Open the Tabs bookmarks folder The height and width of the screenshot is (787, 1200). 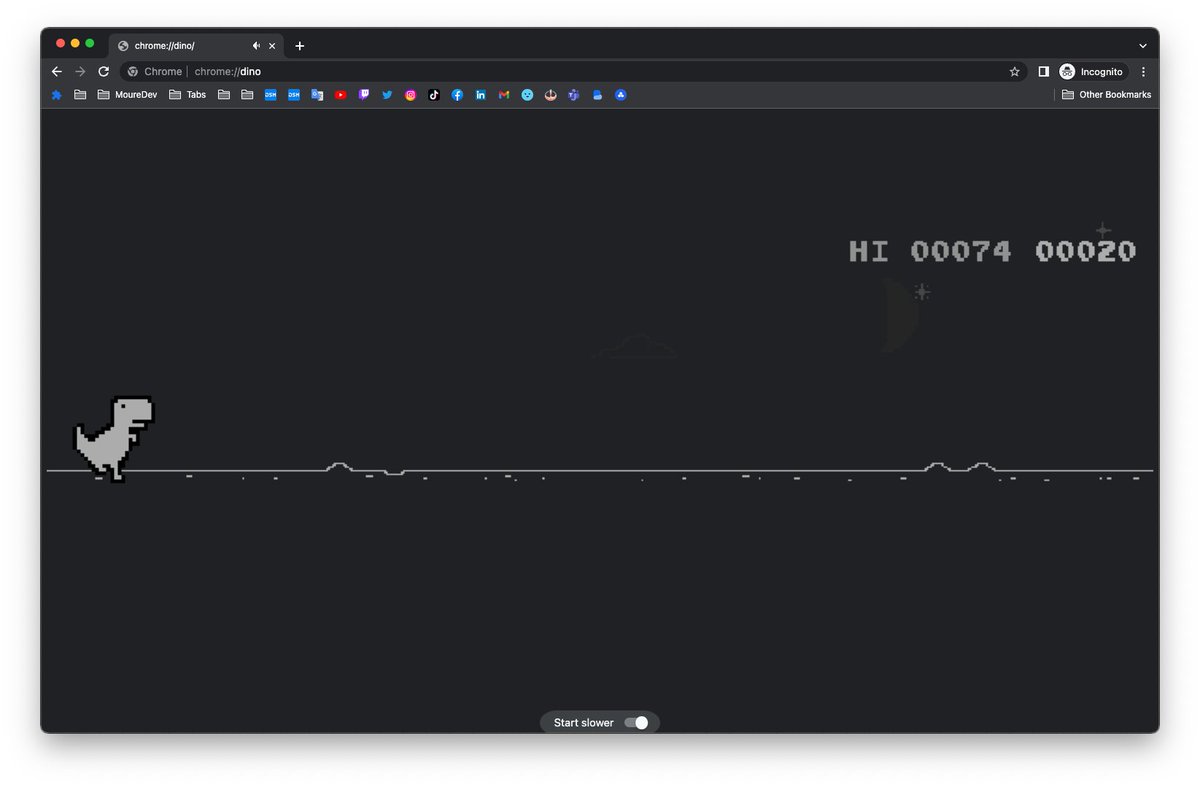pyautogui.click(x=187, y=95)
